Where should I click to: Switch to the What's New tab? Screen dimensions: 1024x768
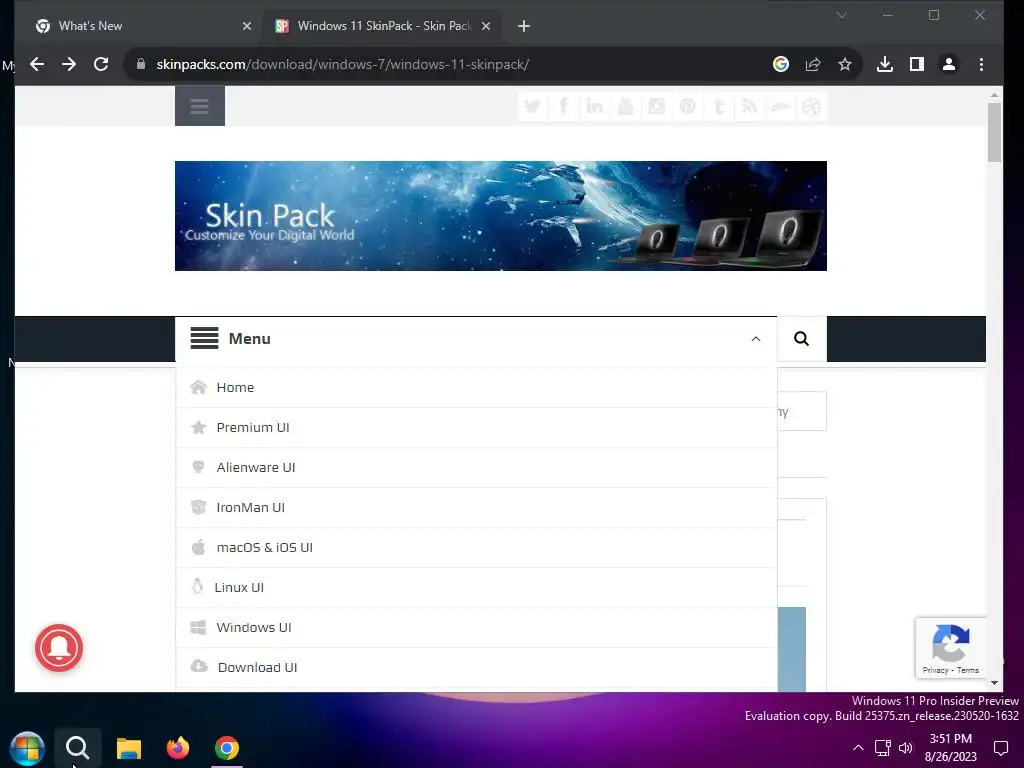coord(137,26)
